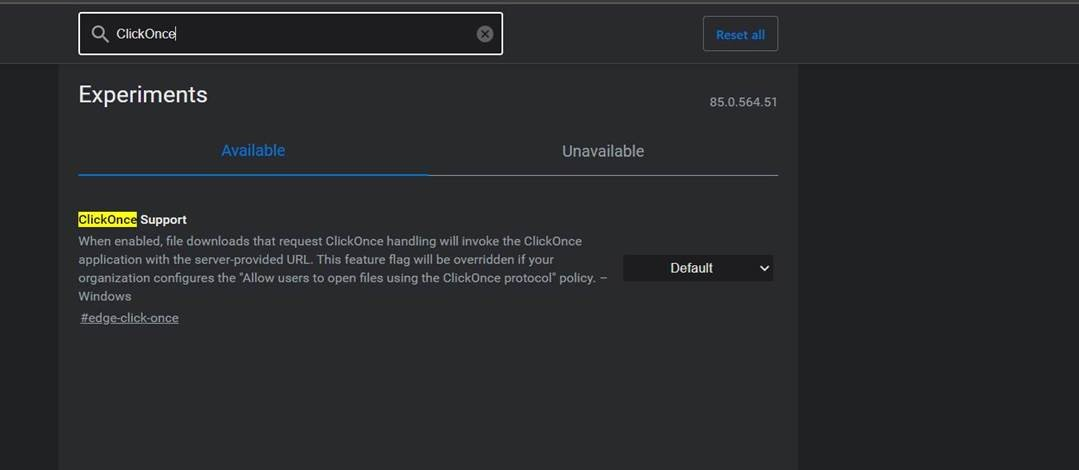Click the chevron arrow on the Default dropdown
The width and height of the screenshot is (1079, 470).
(764, 268)
